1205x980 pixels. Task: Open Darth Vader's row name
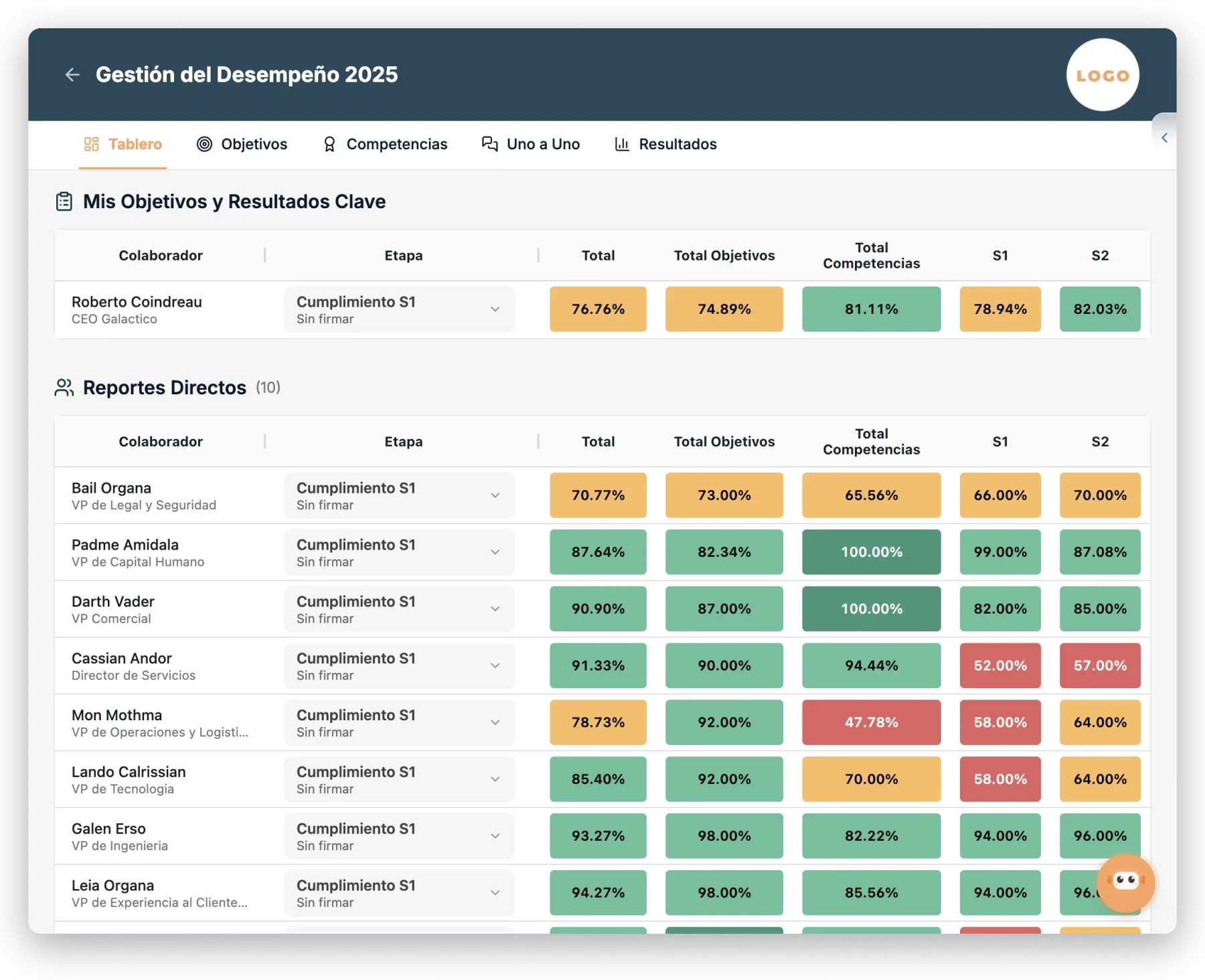pos(113,602)
